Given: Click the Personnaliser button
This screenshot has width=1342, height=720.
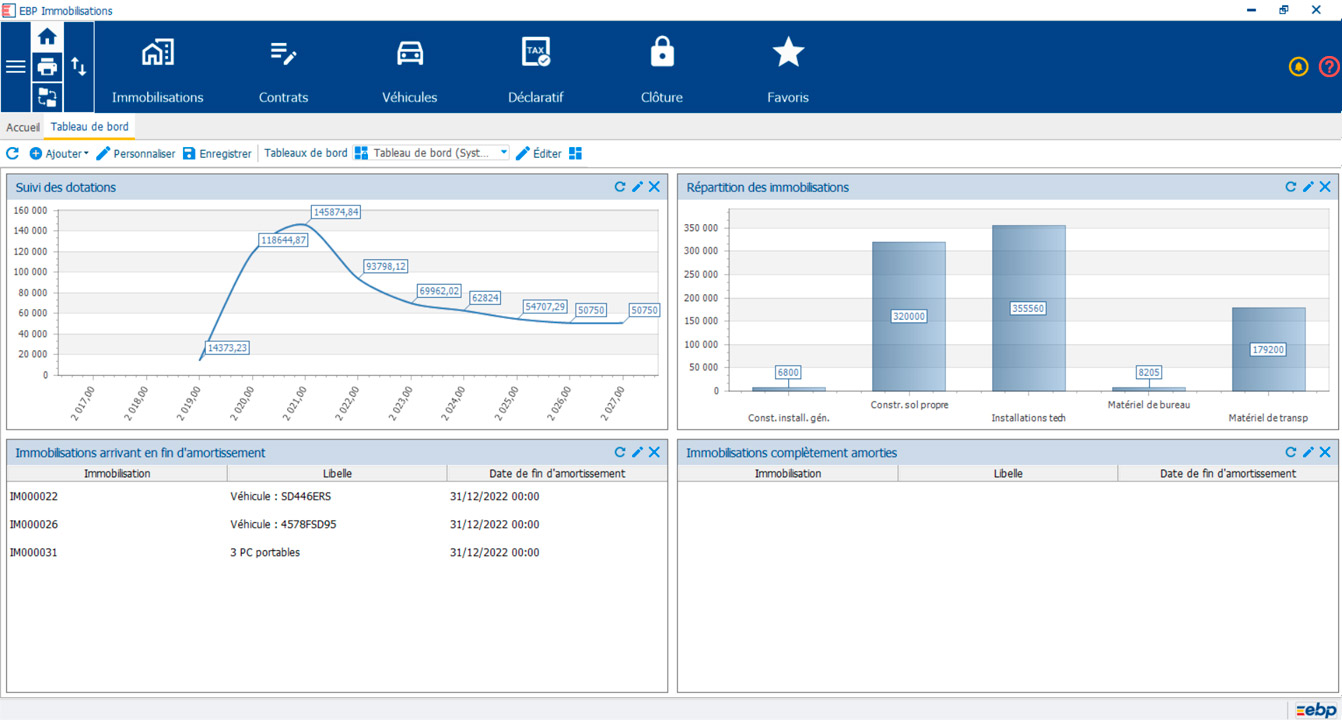Looking at the screenshot, I should click(x=136, y=154).
